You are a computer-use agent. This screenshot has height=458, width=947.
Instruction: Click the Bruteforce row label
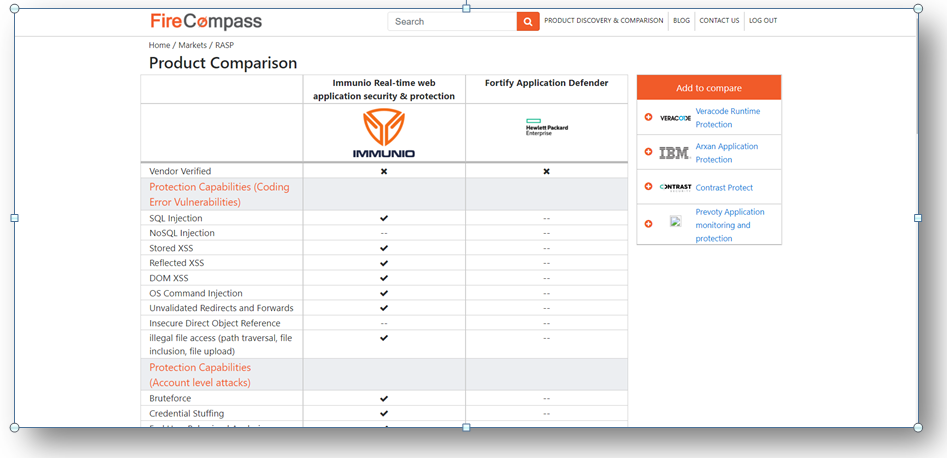[170, 399]
